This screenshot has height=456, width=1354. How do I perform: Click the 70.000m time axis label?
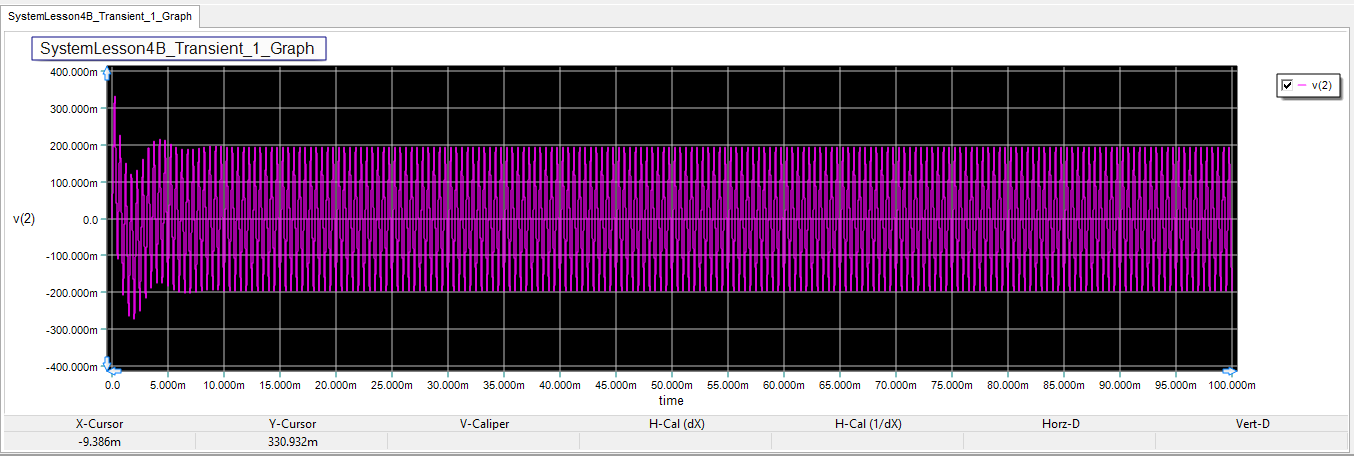pyautogui.click(x=895, y=385)
